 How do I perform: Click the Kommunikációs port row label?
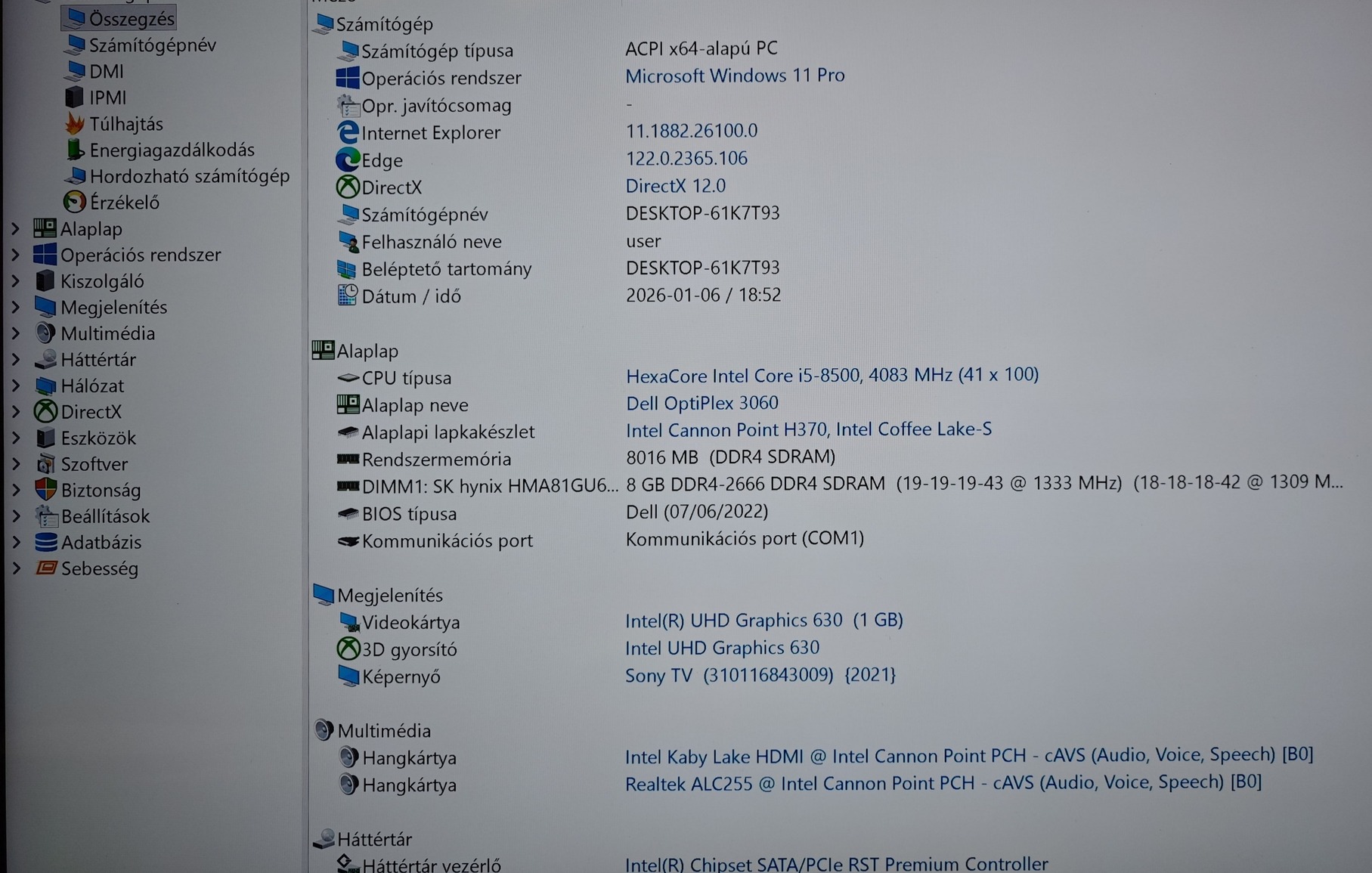coord(448,540)
